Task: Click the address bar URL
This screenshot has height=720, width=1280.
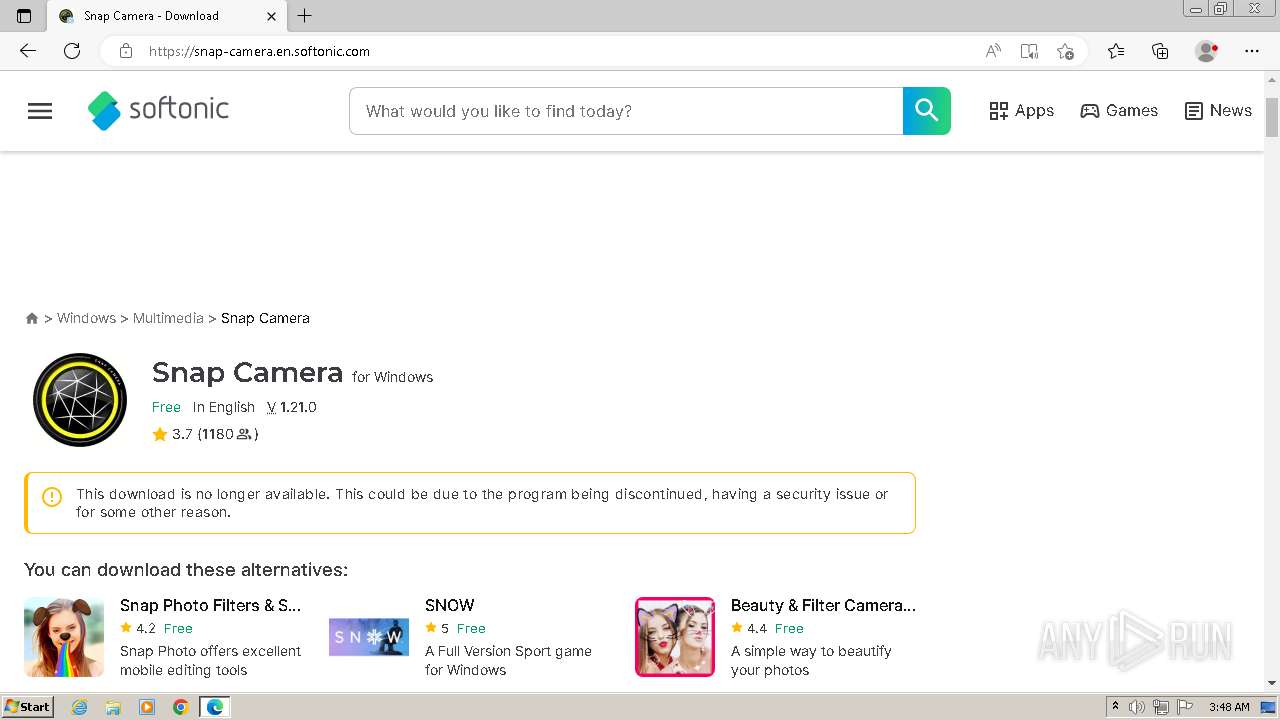Action: [259, 51]
